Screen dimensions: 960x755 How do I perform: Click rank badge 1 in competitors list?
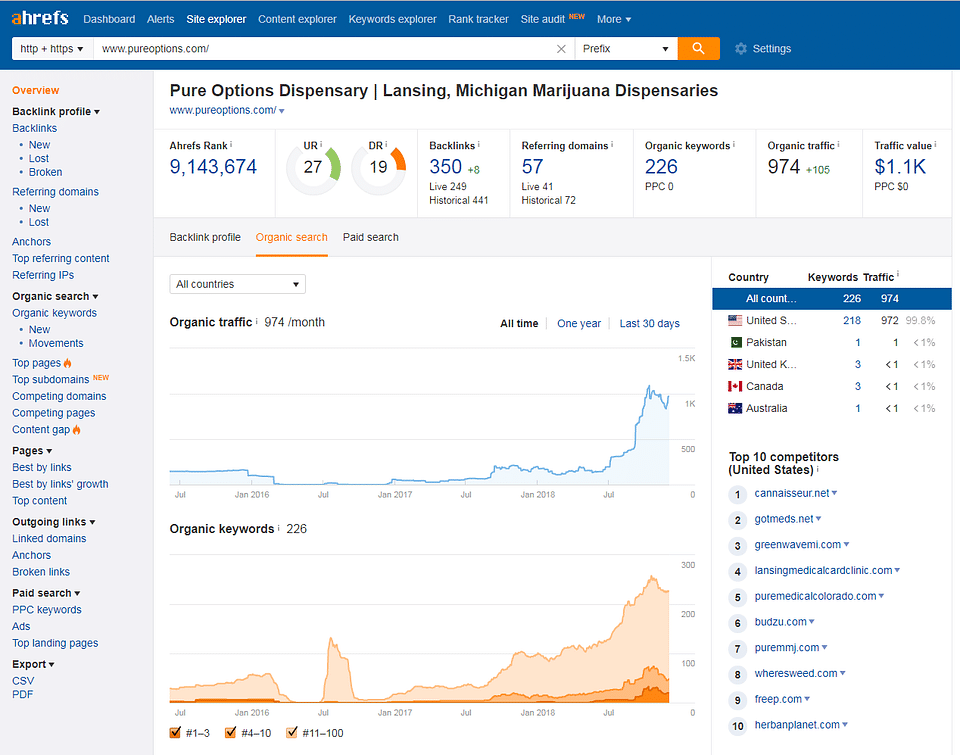click(738, 494)
